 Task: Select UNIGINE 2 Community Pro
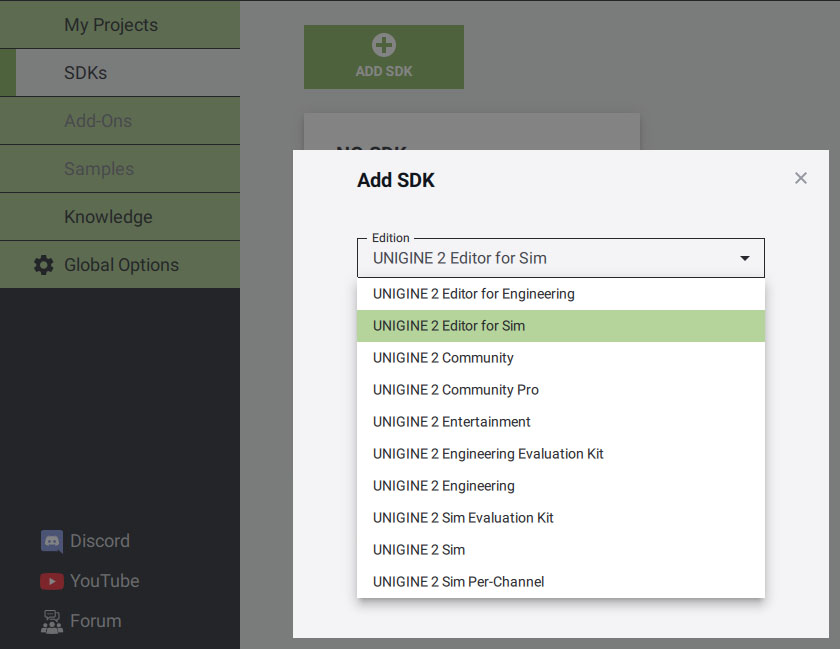(x=561, y=390)
